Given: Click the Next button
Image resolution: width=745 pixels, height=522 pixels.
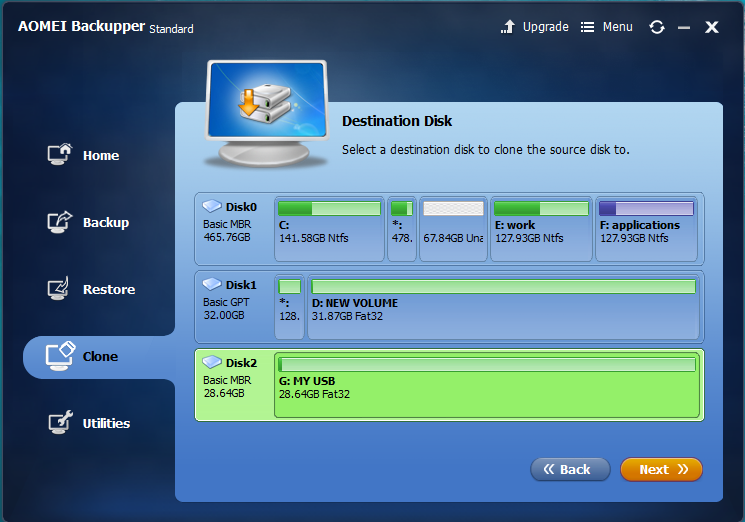Looking at the screenshot, I should click(661, 469).
